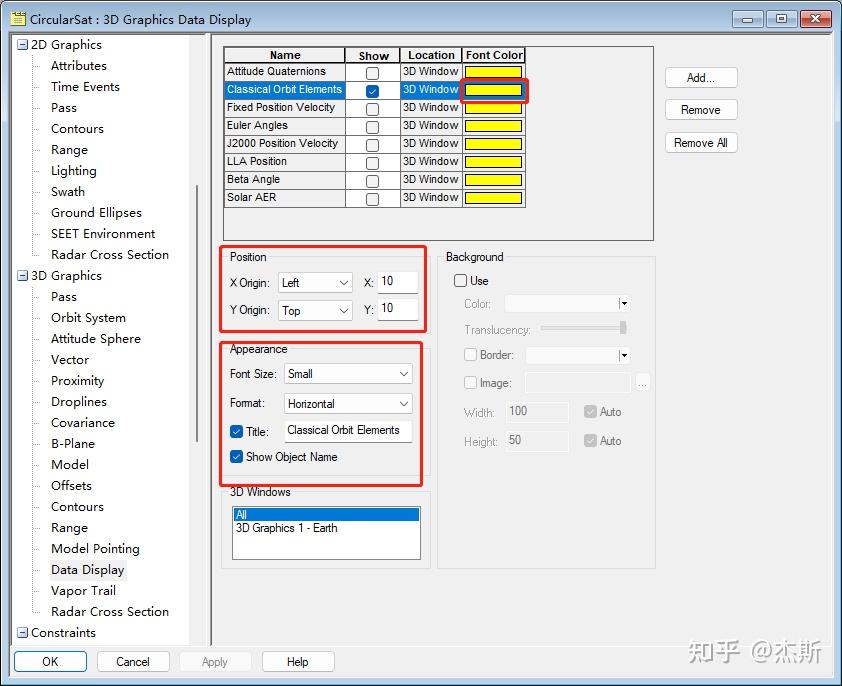The width and height of the screenshot is (842, 686).
Task: Select Orbit System in the tree
Action: 88,317
